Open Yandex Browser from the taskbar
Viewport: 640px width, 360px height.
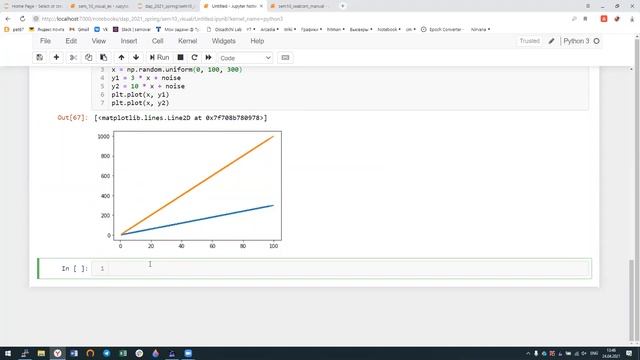[58, 353]
